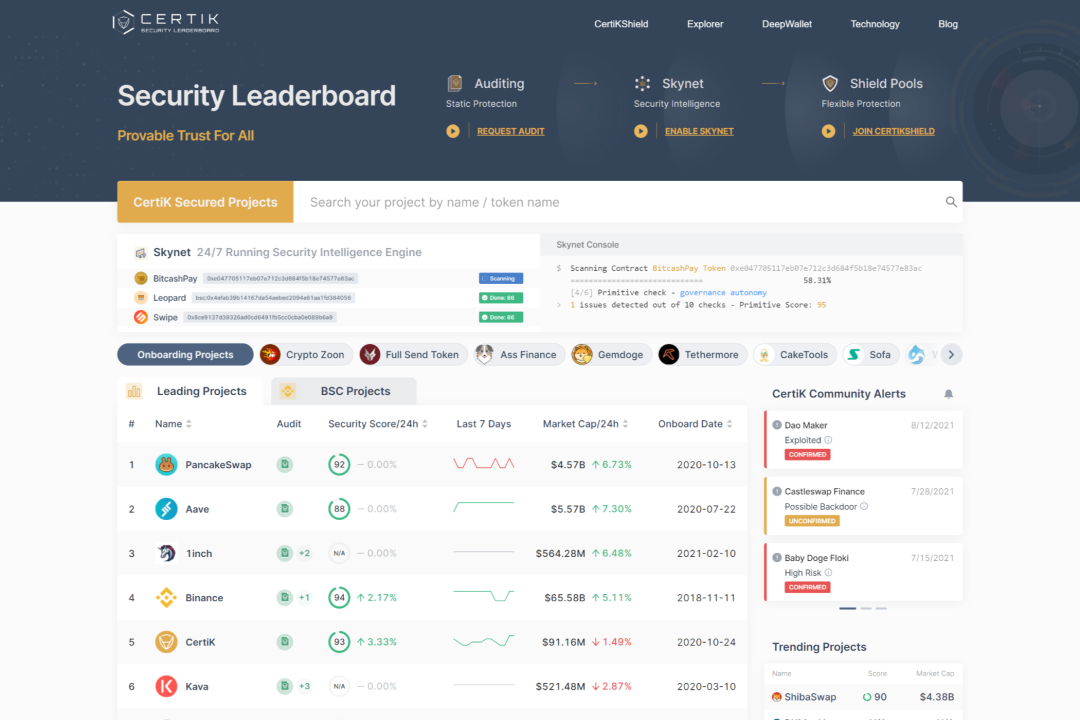The width and height of the screenshot is (1080, 720).
Task: Click the play icon beside Enable Skynet
Action: 641,131
